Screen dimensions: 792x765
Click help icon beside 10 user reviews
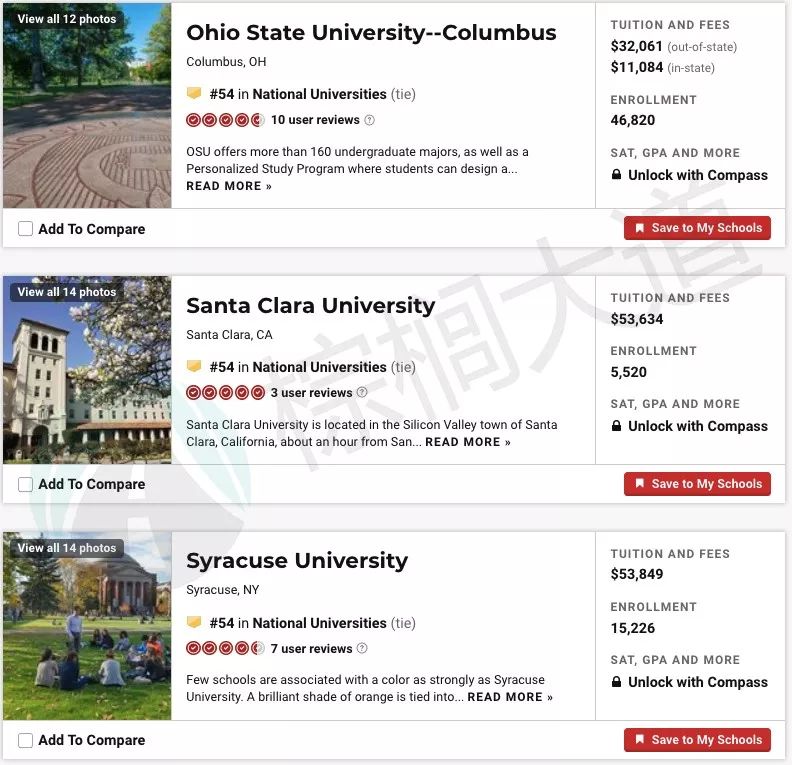(370, 120)
